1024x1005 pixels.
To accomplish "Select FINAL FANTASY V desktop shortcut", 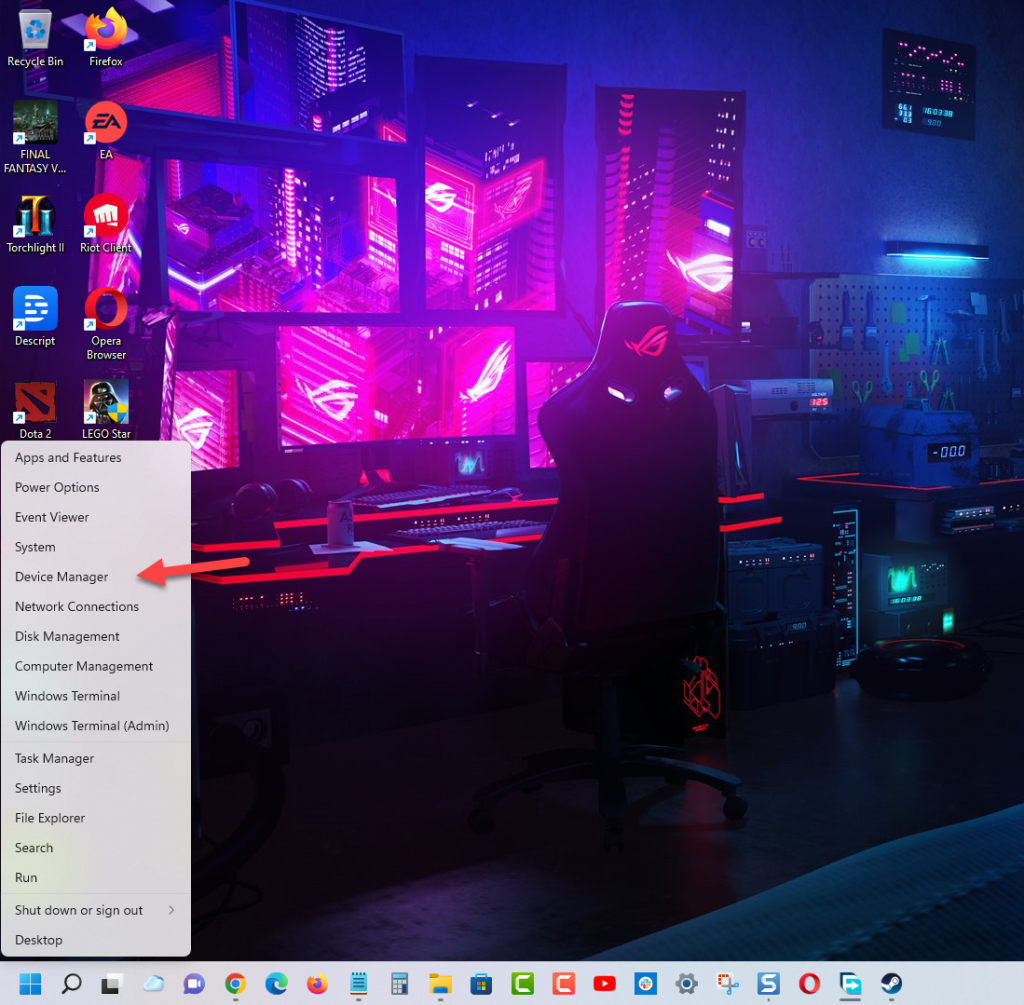I will point(35,138).
